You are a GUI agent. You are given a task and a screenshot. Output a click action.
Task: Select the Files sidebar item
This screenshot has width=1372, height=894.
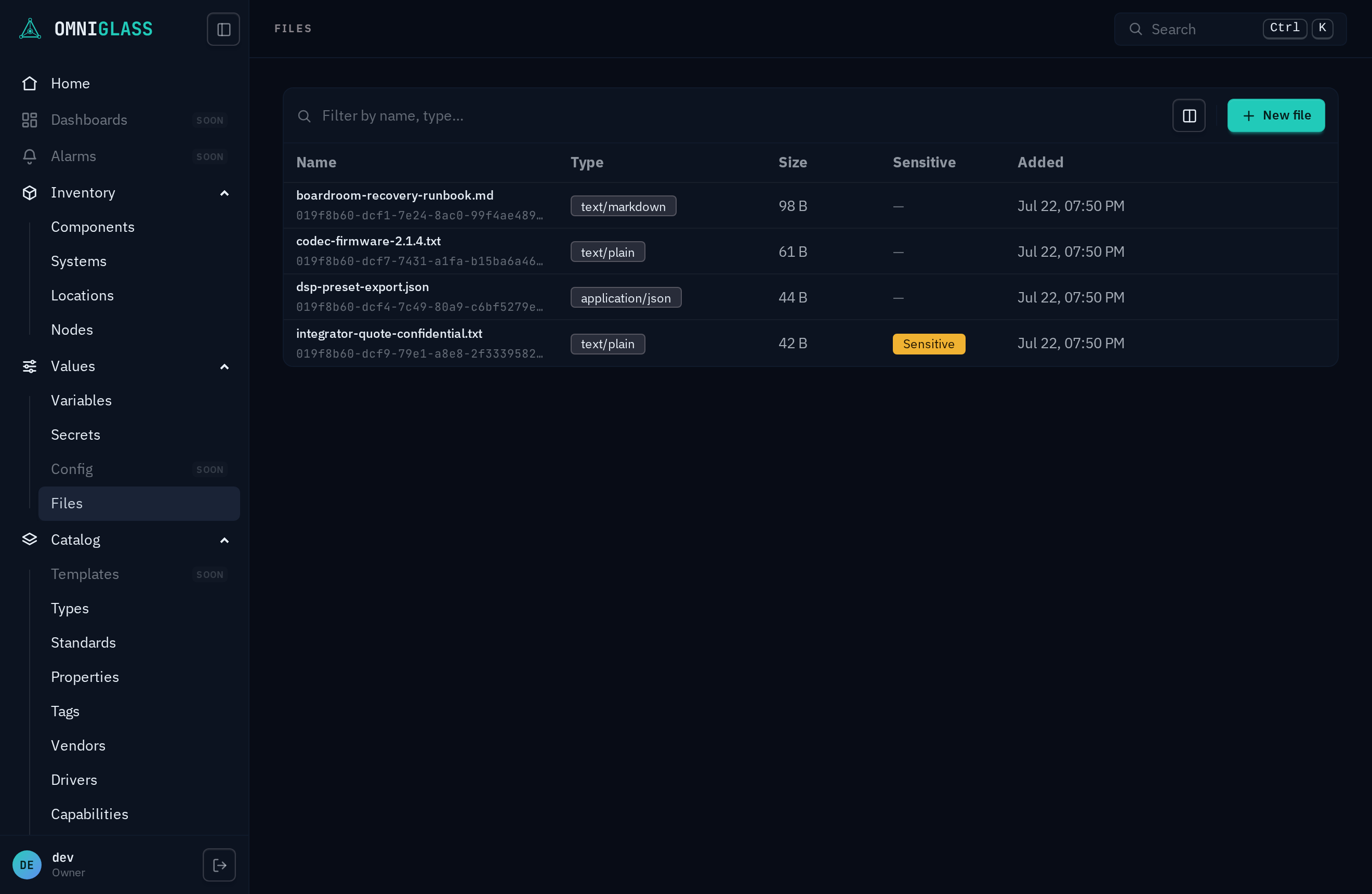click(139, 503)
